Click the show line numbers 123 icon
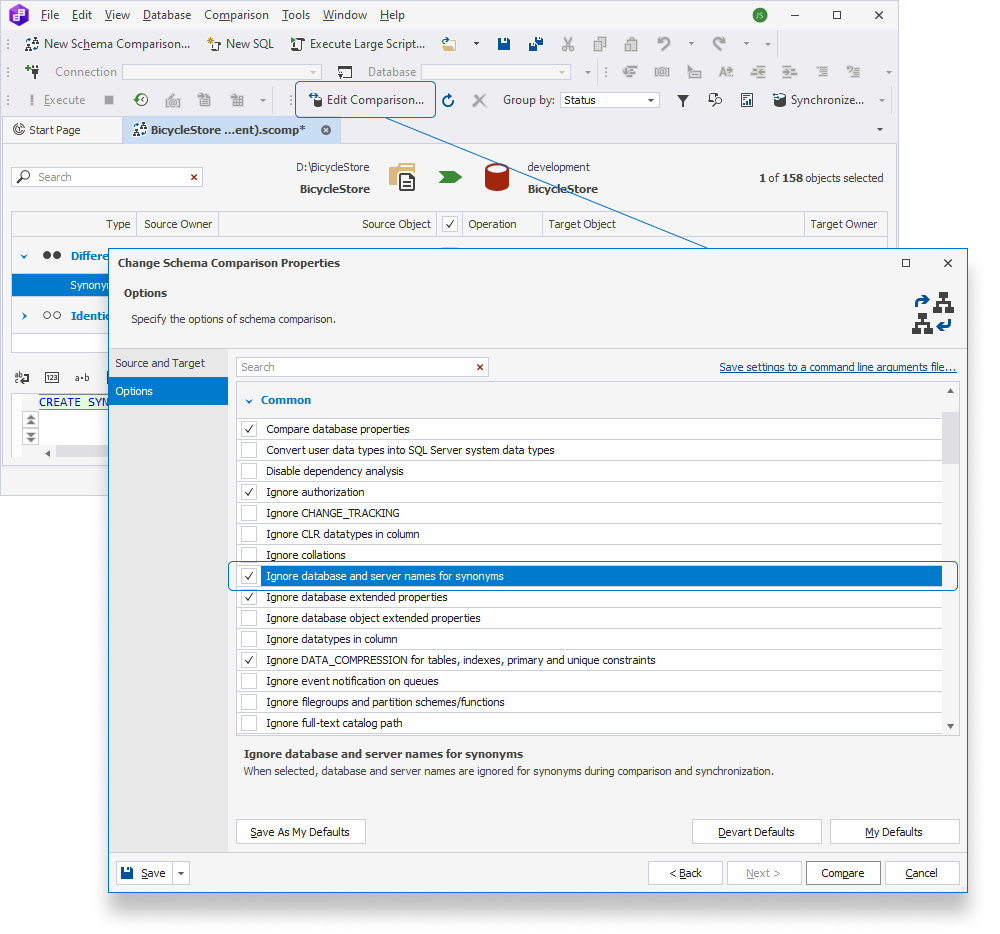Viewport: 1000px width, 934px height. coord(52,377)
